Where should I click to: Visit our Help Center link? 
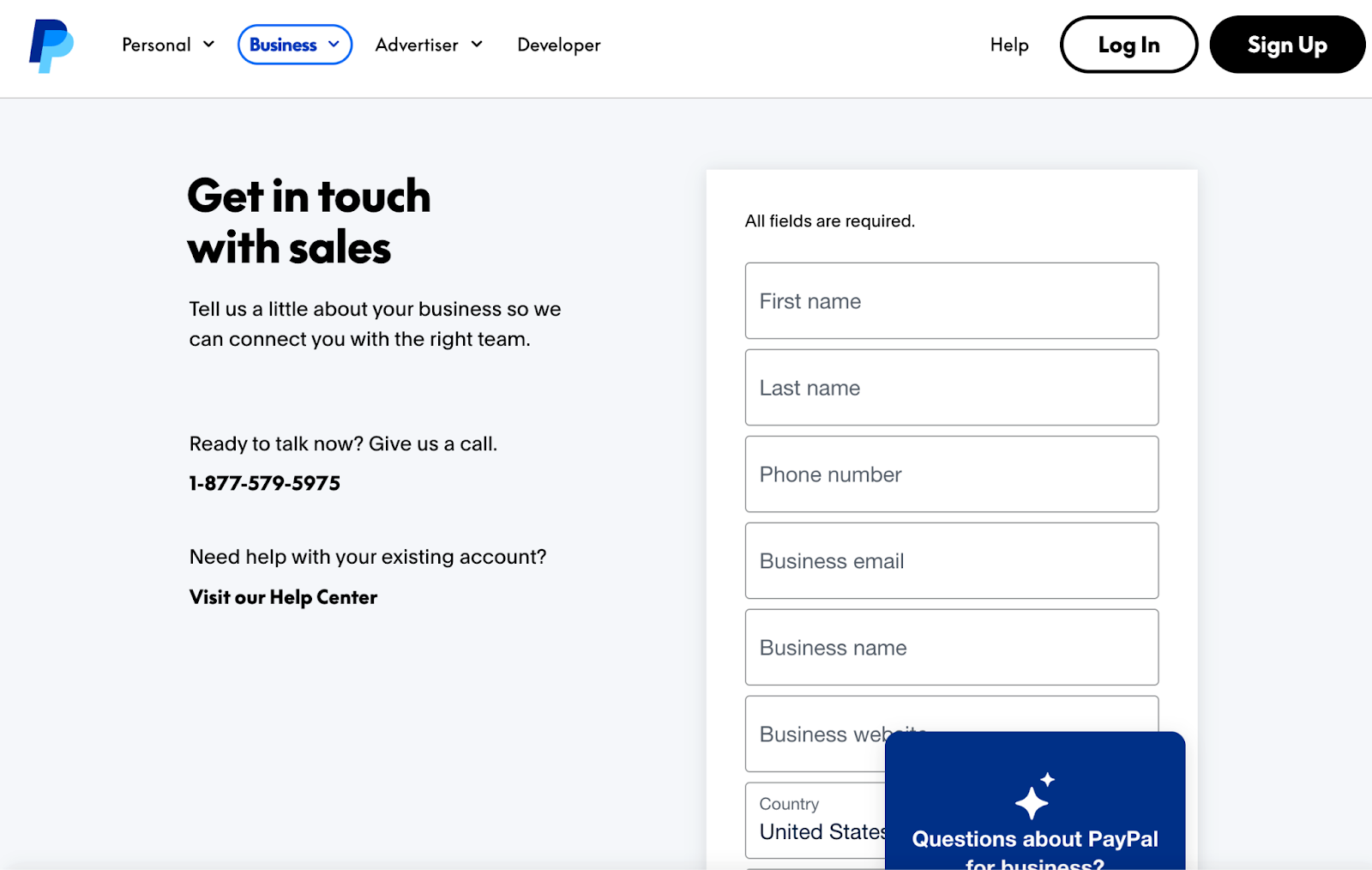coord(283,597)
